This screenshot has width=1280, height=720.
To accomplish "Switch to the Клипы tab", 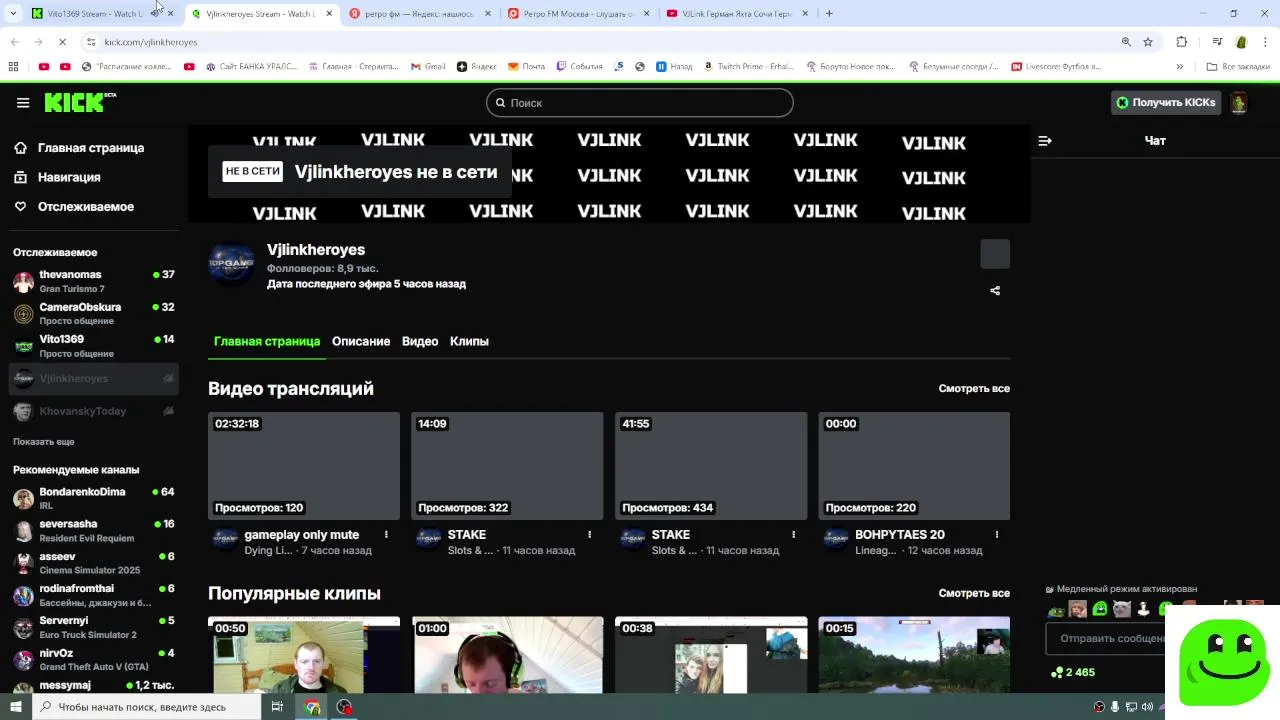I will point(469,341).
